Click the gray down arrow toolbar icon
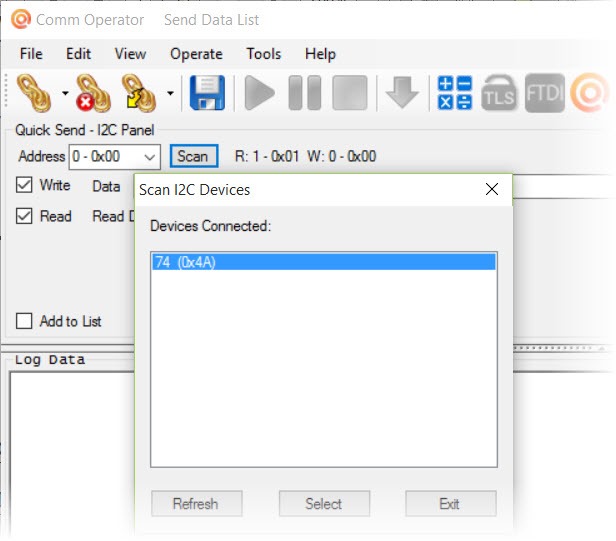Screen dimensions: 616x541 [x=402, y=93]
